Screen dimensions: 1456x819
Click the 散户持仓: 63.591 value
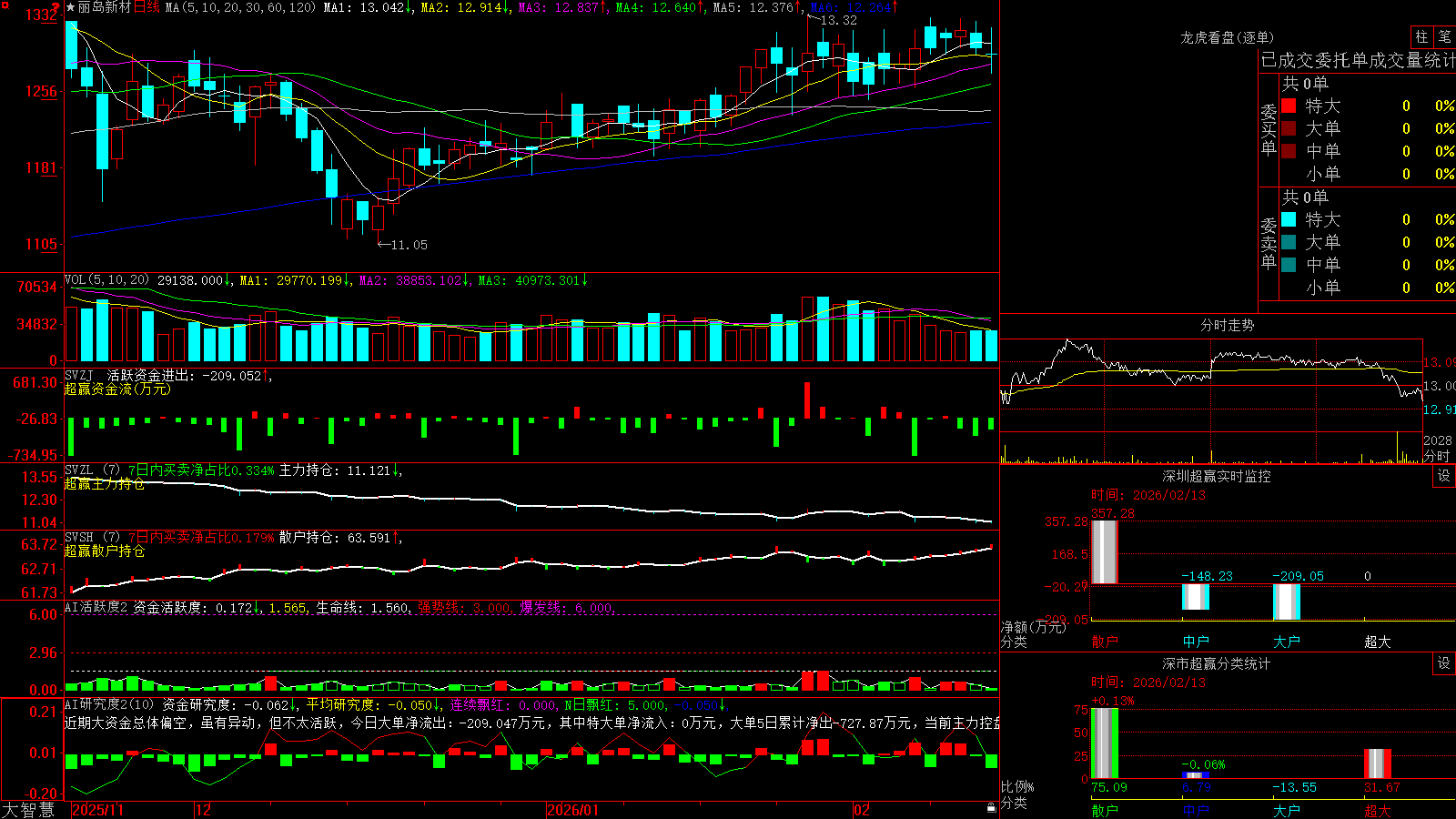tap(338, 538)
